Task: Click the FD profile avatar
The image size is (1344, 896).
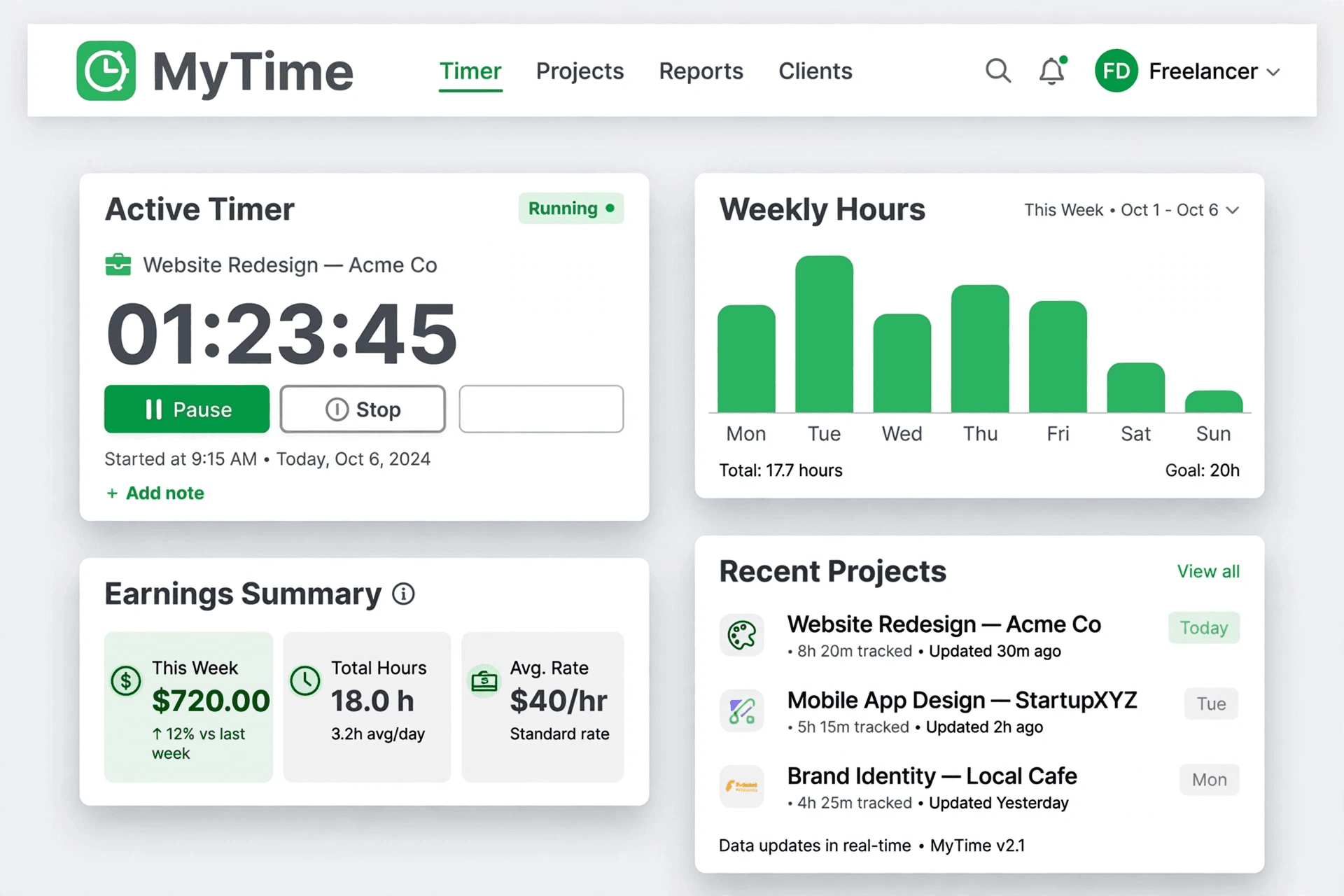Action: 1116,71
